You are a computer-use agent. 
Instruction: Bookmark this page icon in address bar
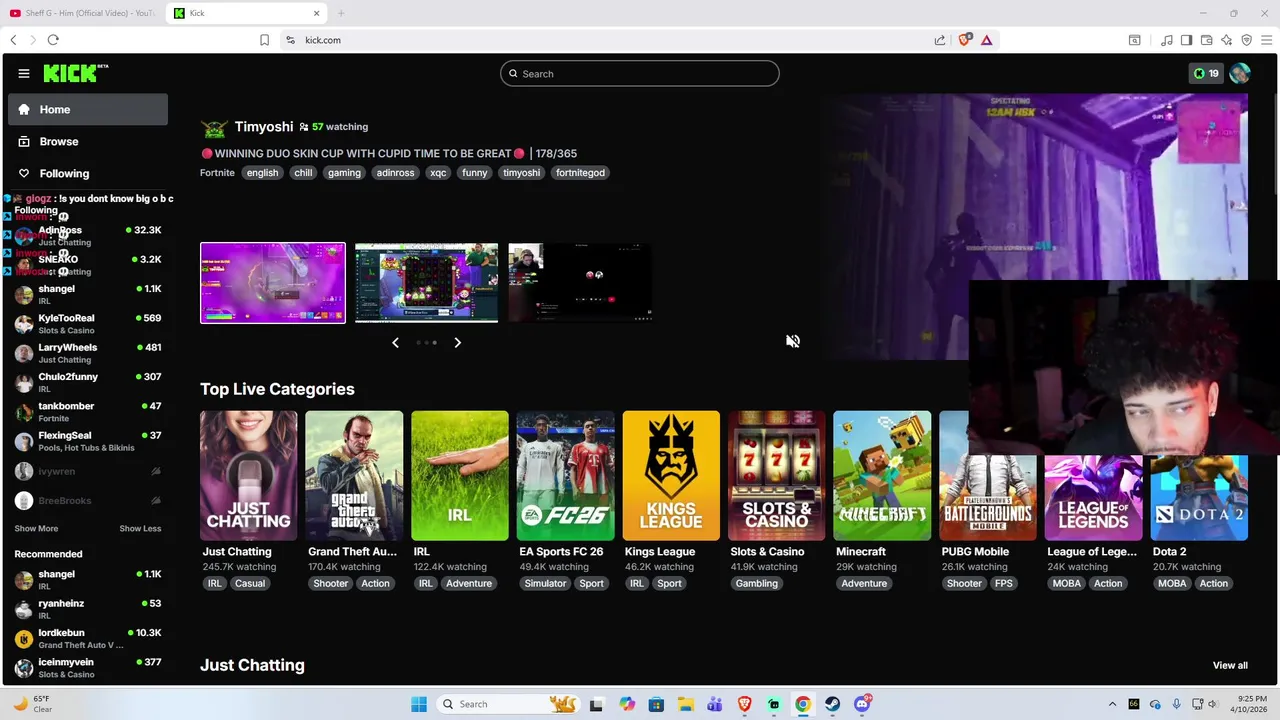click(x=264, y=40)
